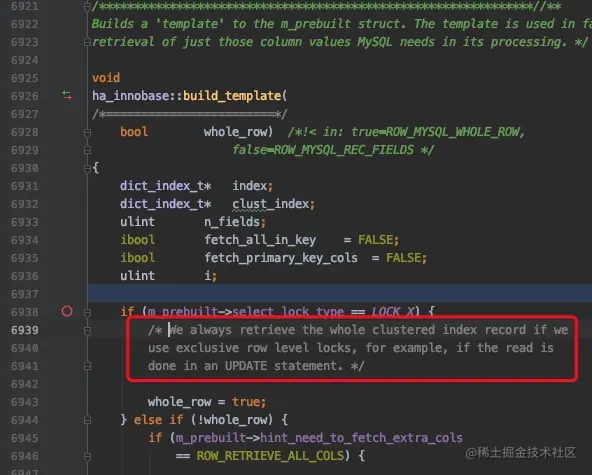Click the 'bool' keyword on line 6928

134,132
